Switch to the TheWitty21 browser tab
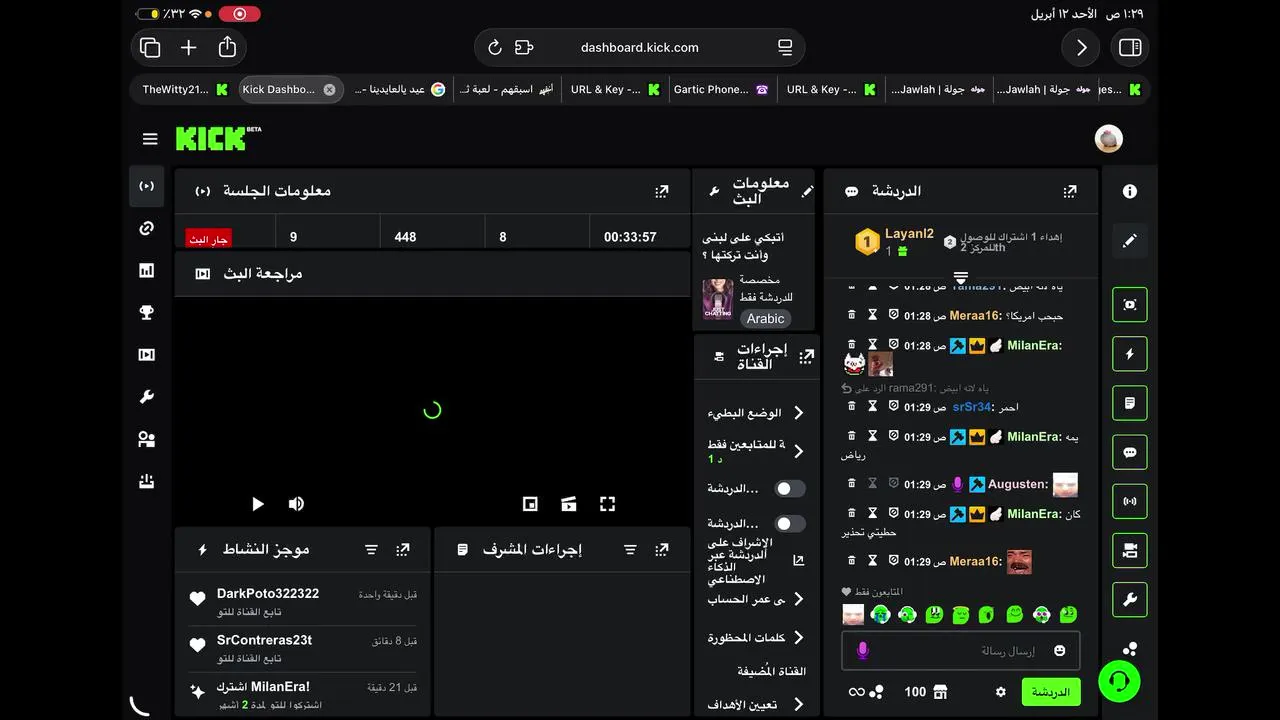 pos(186,89)
